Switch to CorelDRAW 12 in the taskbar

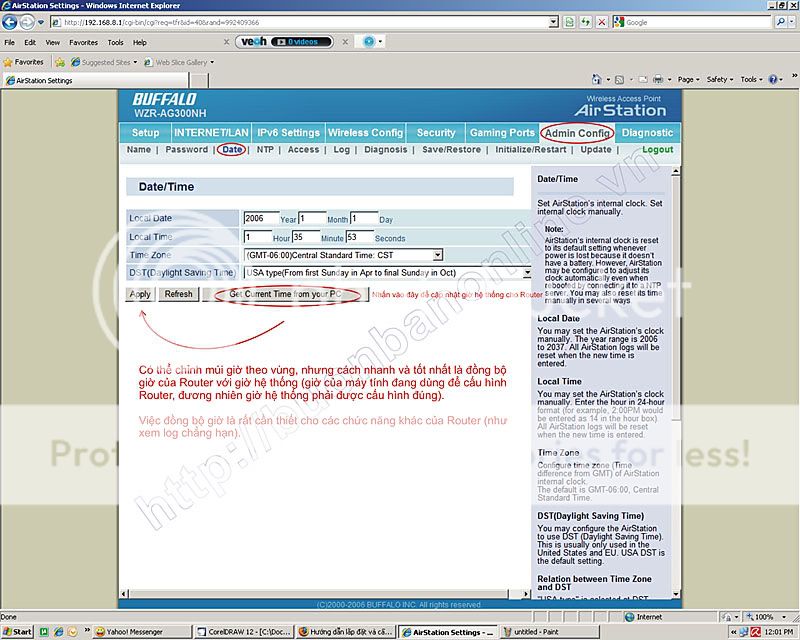coord(244,632)
